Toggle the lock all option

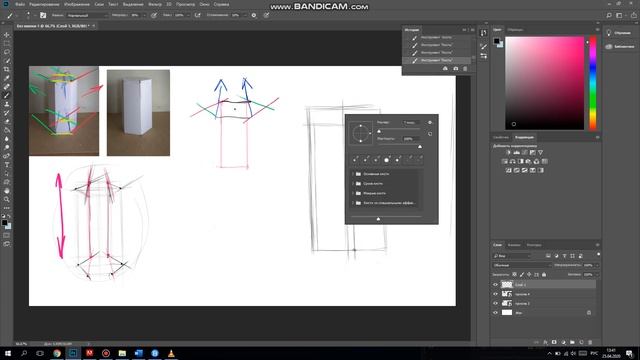pyautogui.click(x=544, y=275)
